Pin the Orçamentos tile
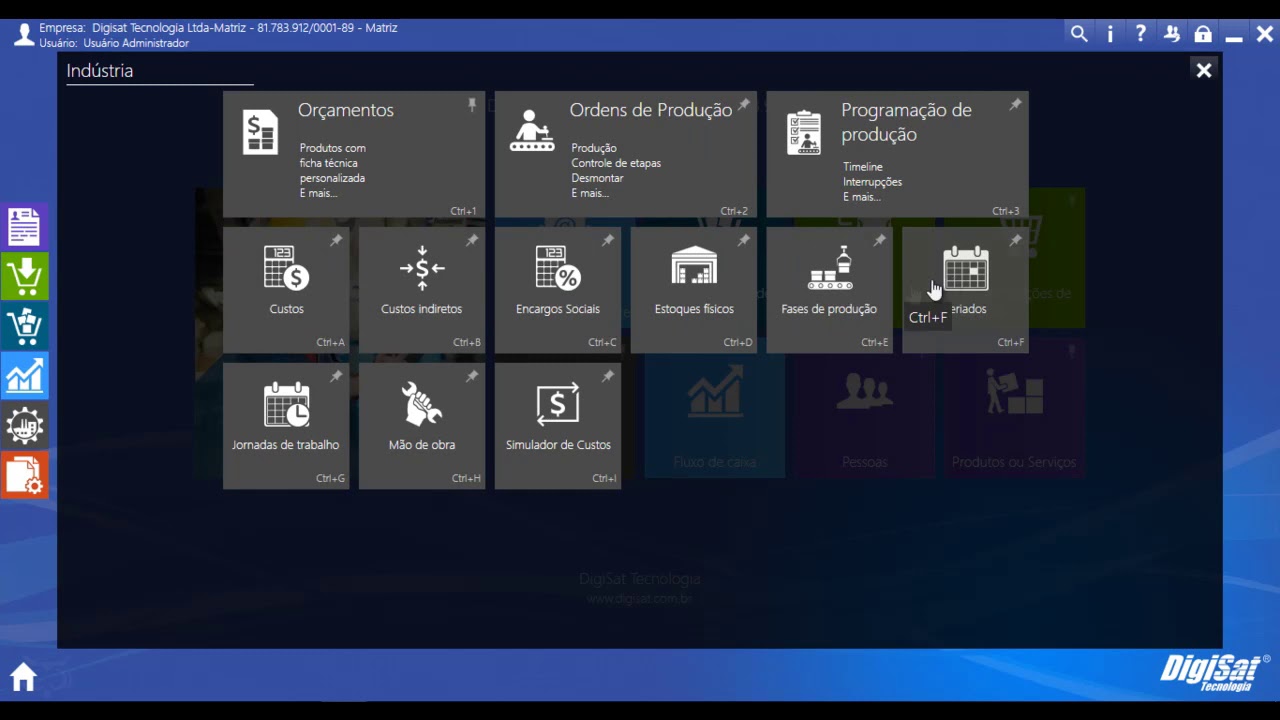 (472, 104)
